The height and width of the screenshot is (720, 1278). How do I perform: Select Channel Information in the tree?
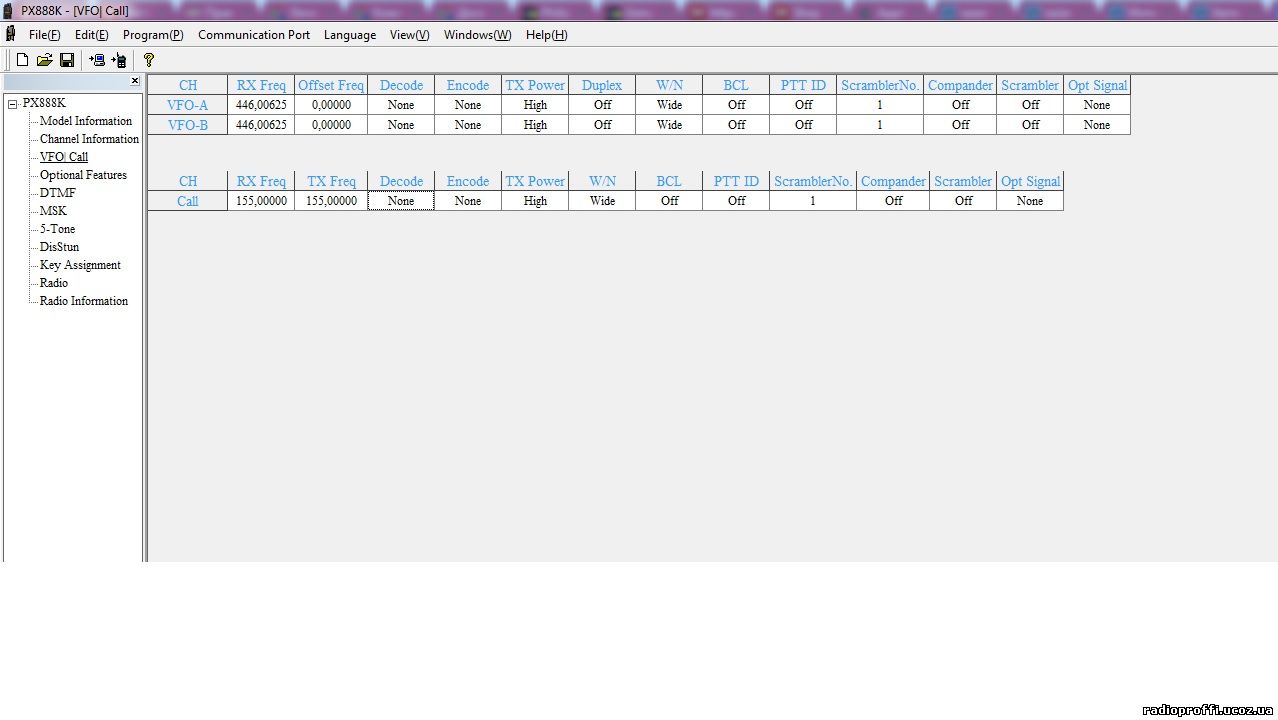pyautogui.click(x=89, y=139)
